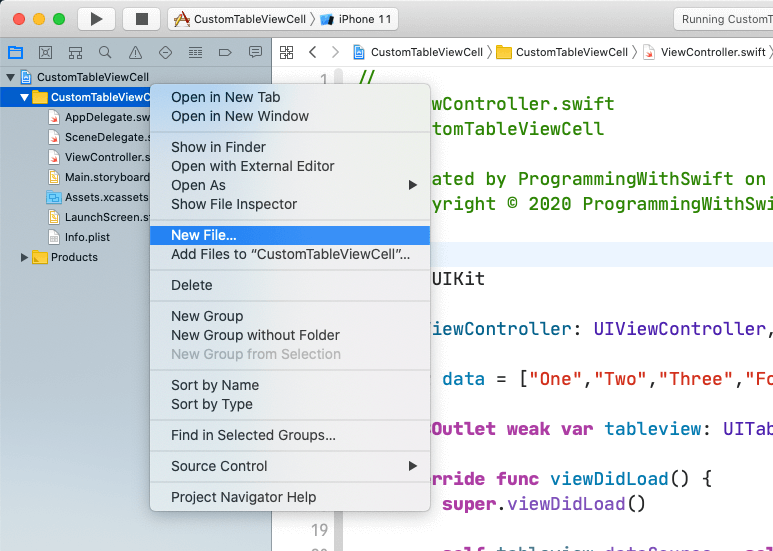Choose Show File Inspector

coord(290,205)
